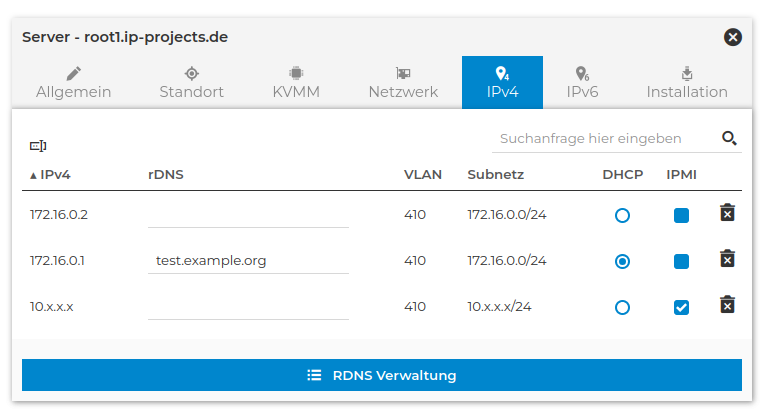Click the search magnifier icon
Image resolution: width=764 pixels, height=418 pixels.
729,138
